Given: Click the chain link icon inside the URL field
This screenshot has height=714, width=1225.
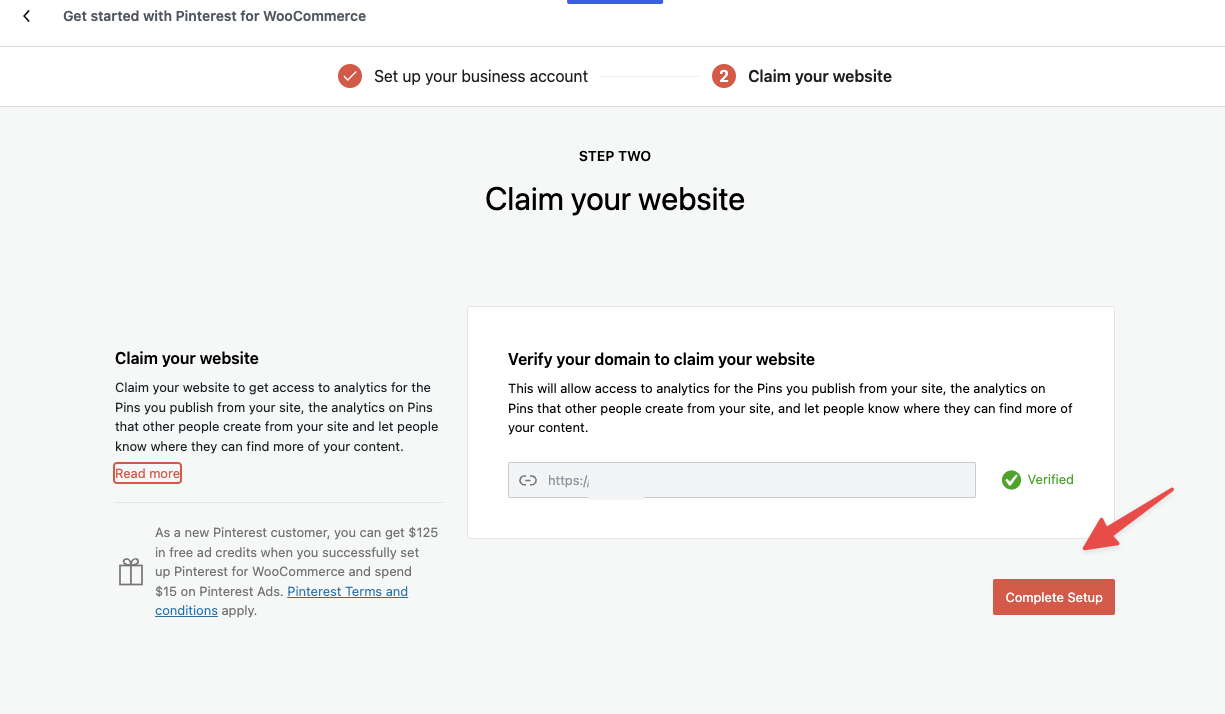Looking at the screenshot, I should 528,480.
